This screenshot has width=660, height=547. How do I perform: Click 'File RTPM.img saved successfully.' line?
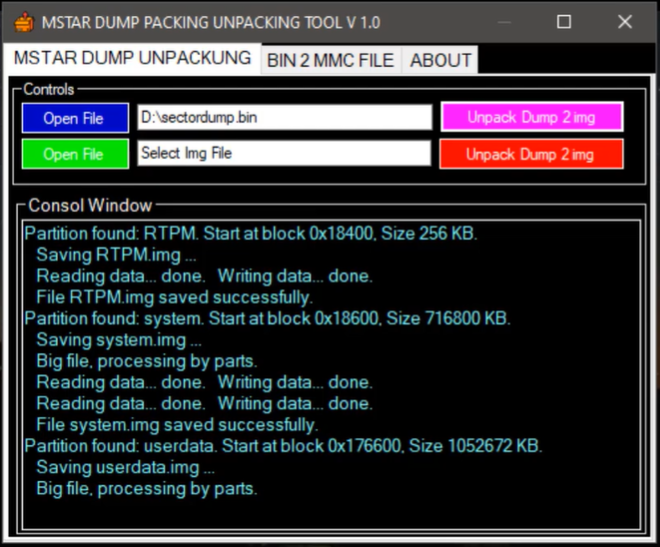[175, 297]
